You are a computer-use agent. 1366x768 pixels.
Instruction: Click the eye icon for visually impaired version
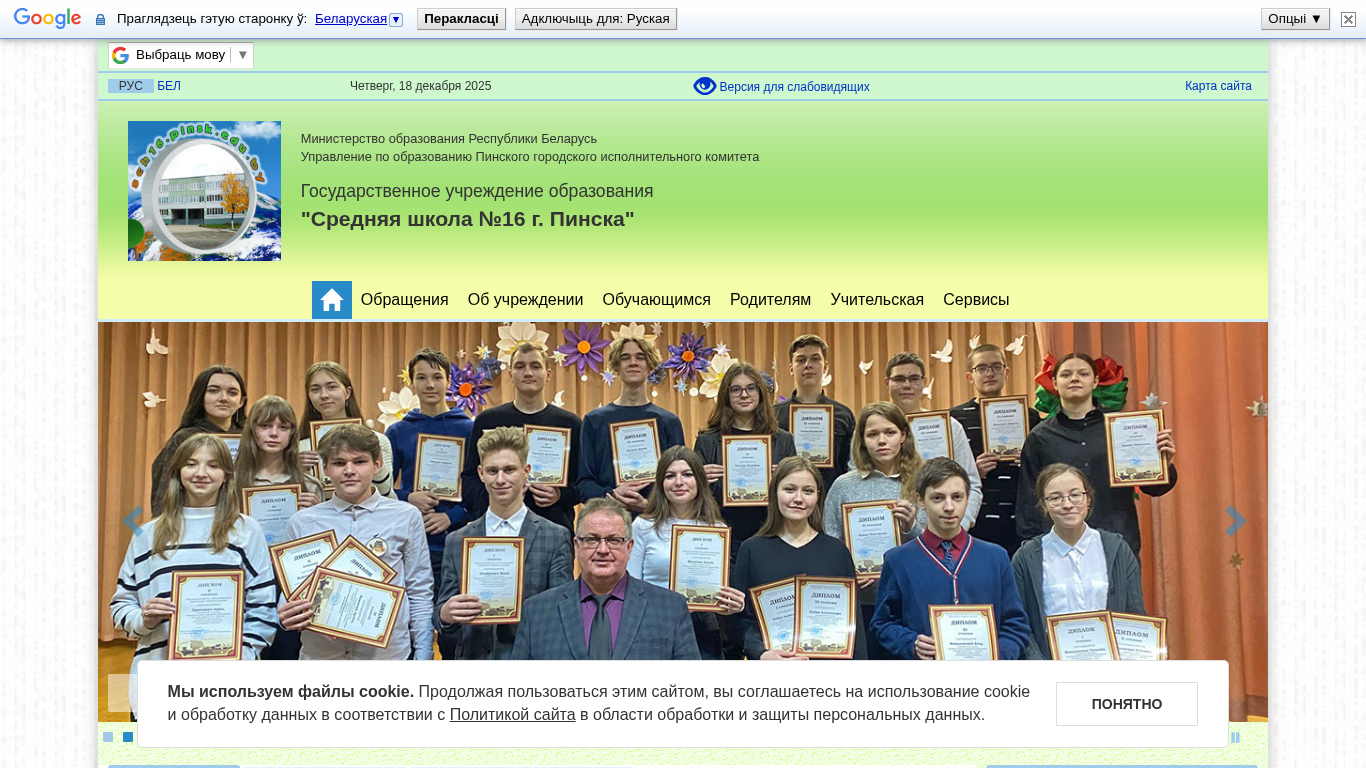click(705, 86)
